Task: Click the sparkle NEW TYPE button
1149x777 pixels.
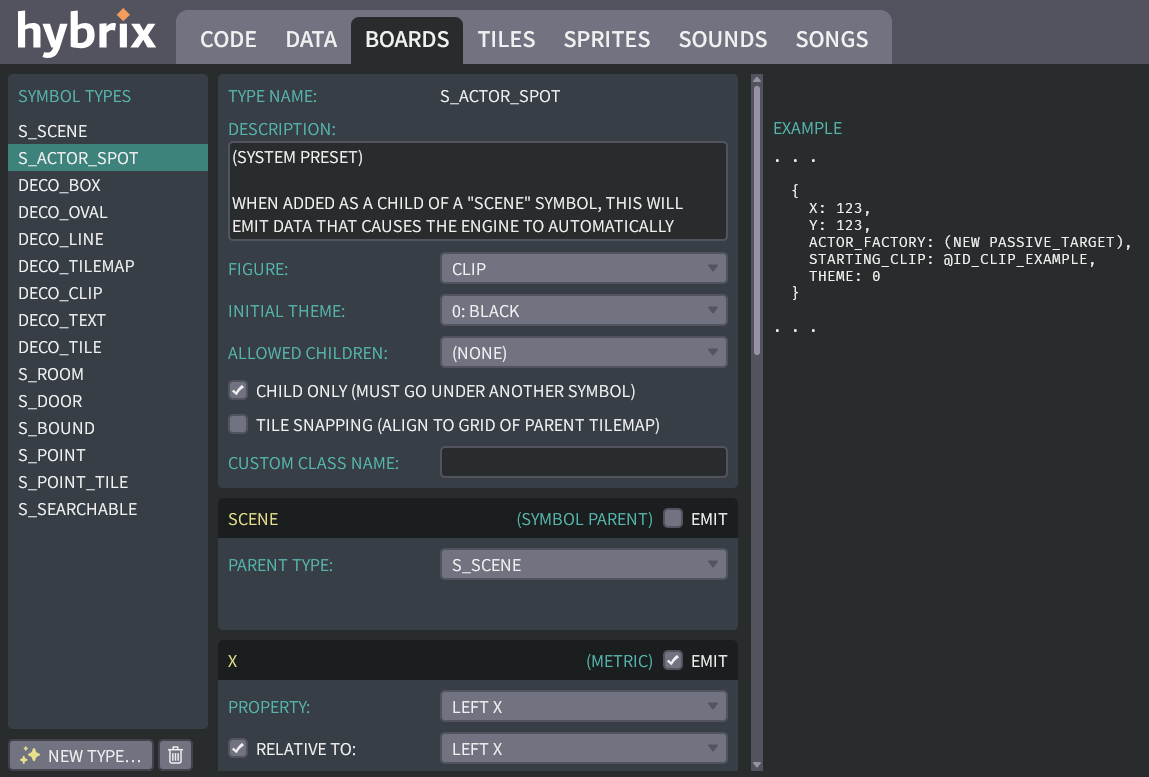Action: [x=80, y=755]
